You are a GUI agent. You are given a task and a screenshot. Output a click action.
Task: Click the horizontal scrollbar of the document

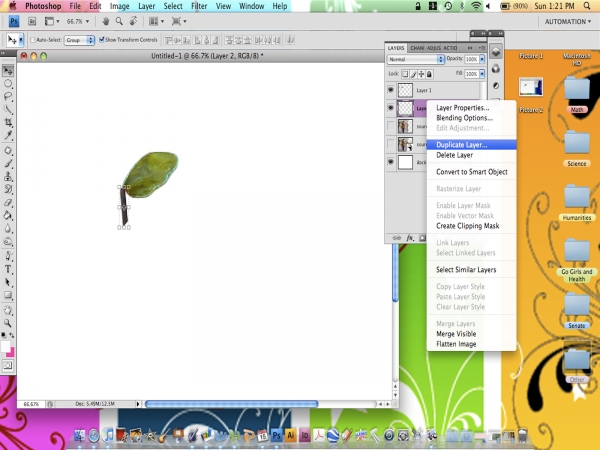(232, 404)
